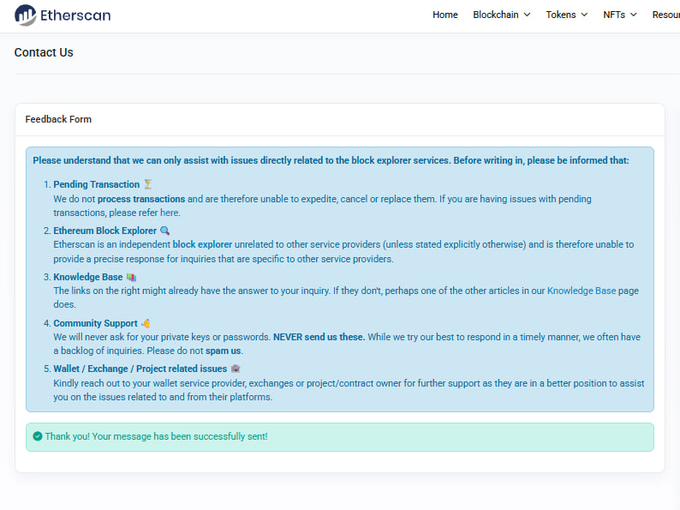Click the bold 'process transactions' text
This screenshot has width=680, height=510.
[x=141, y=199]
